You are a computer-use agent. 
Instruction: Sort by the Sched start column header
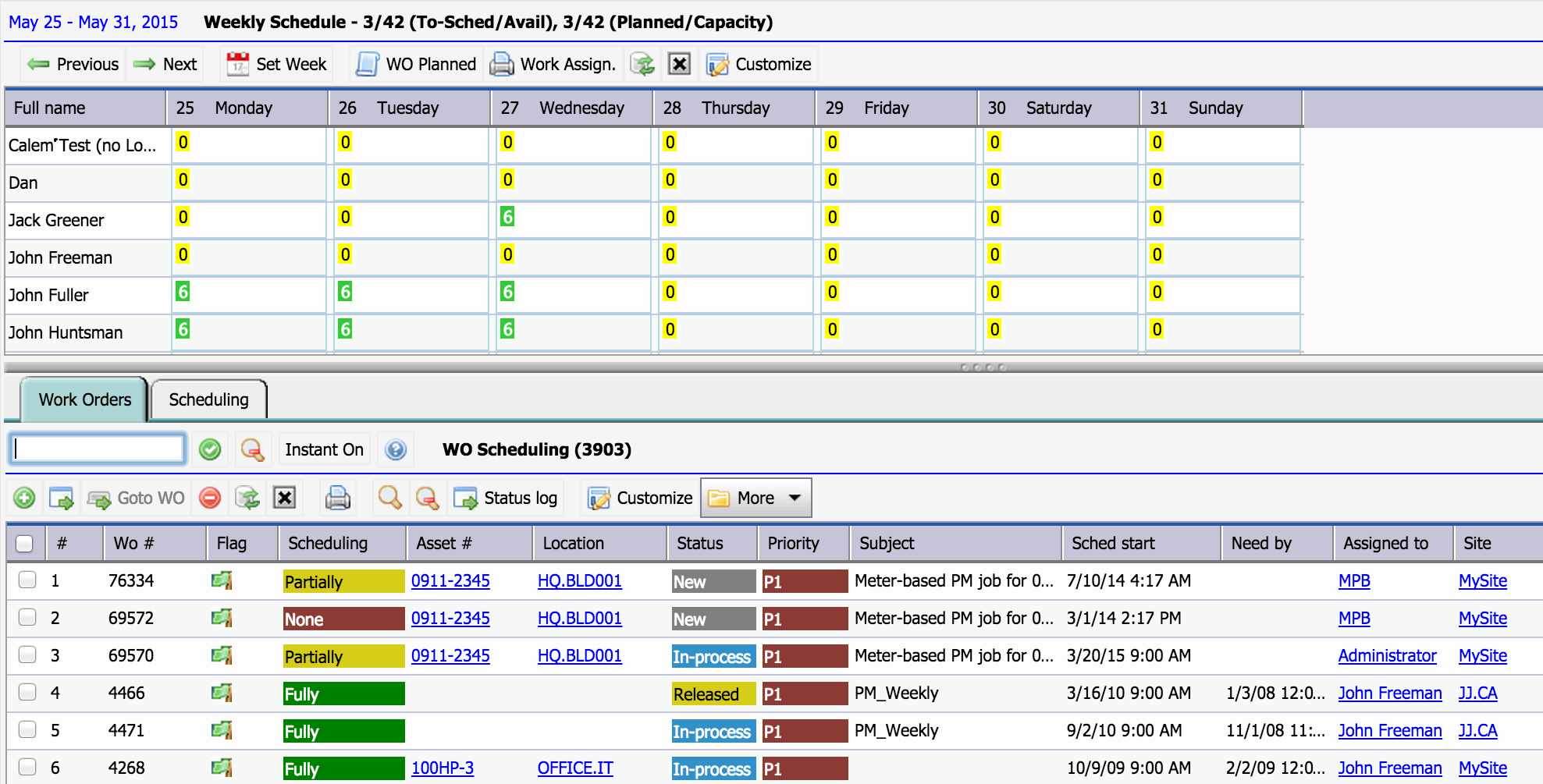click(x=1141, y=543)
